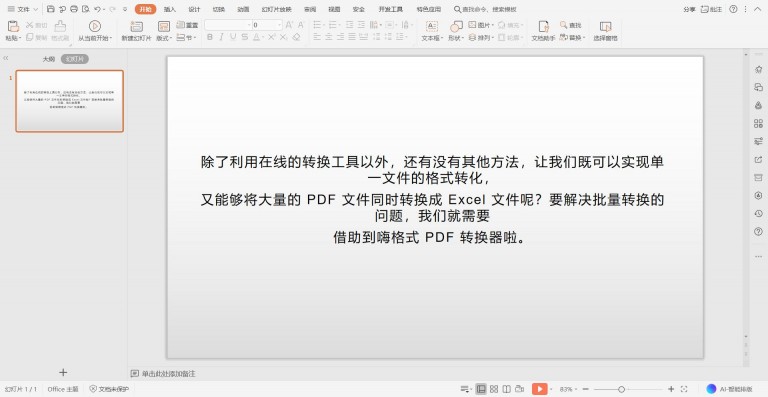Toggle Superscript formatting
The width and height of the screenshot is (768, 397).
[272, 37]
